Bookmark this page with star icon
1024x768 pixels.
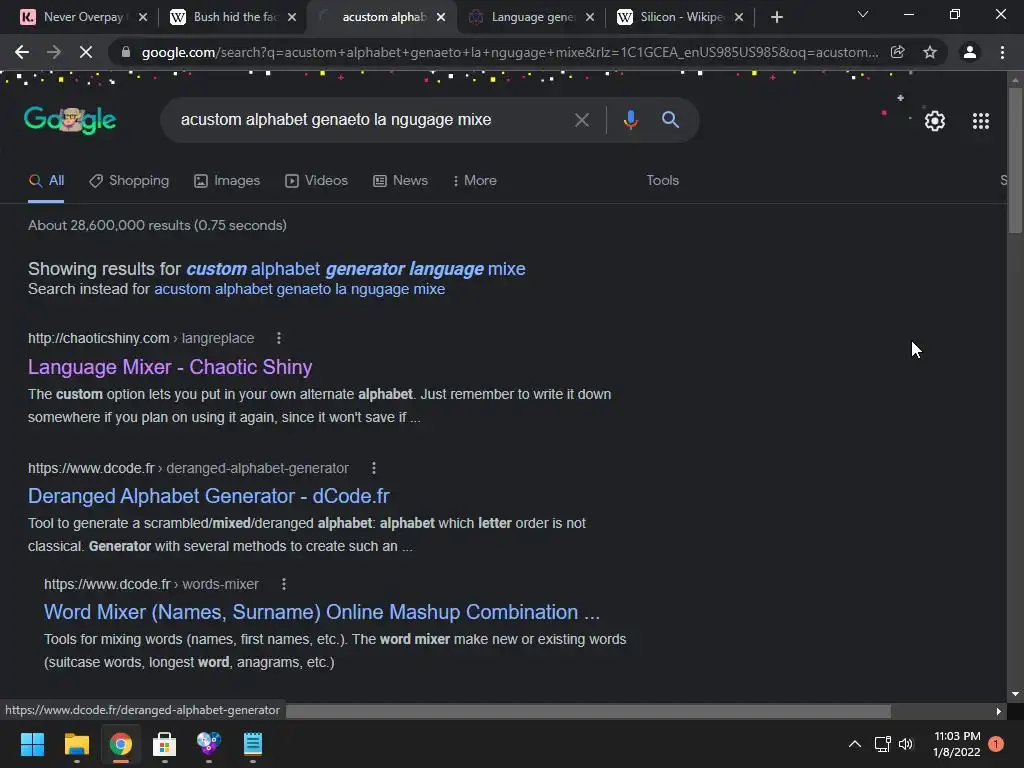click(930, 52)
